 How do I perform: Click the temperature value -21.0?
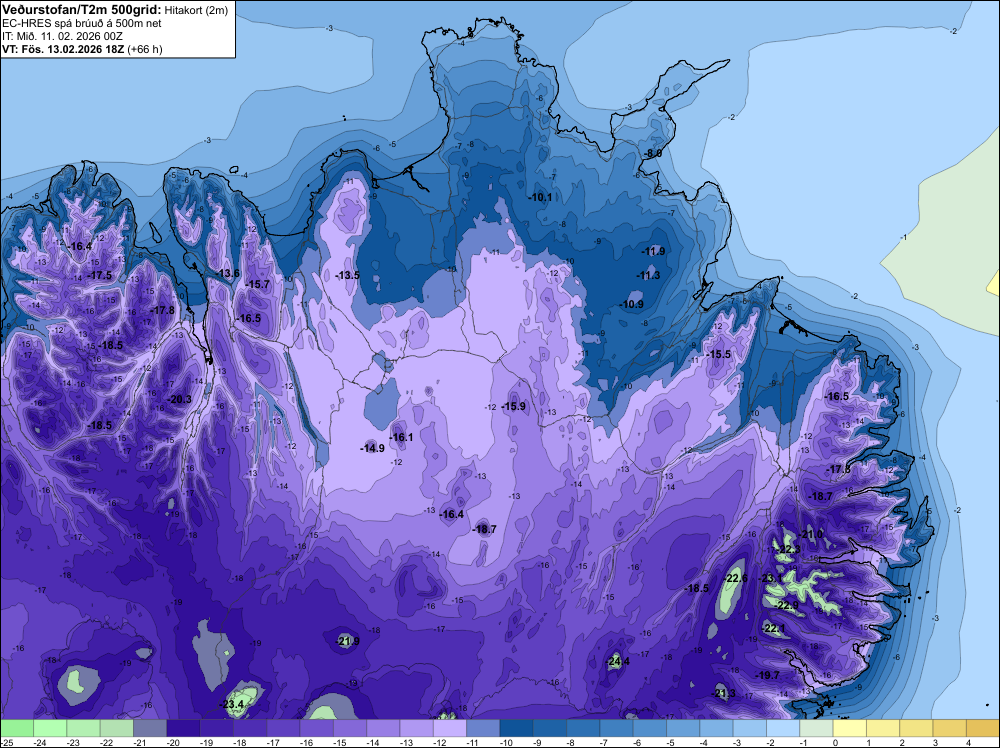tap(811, 534)
